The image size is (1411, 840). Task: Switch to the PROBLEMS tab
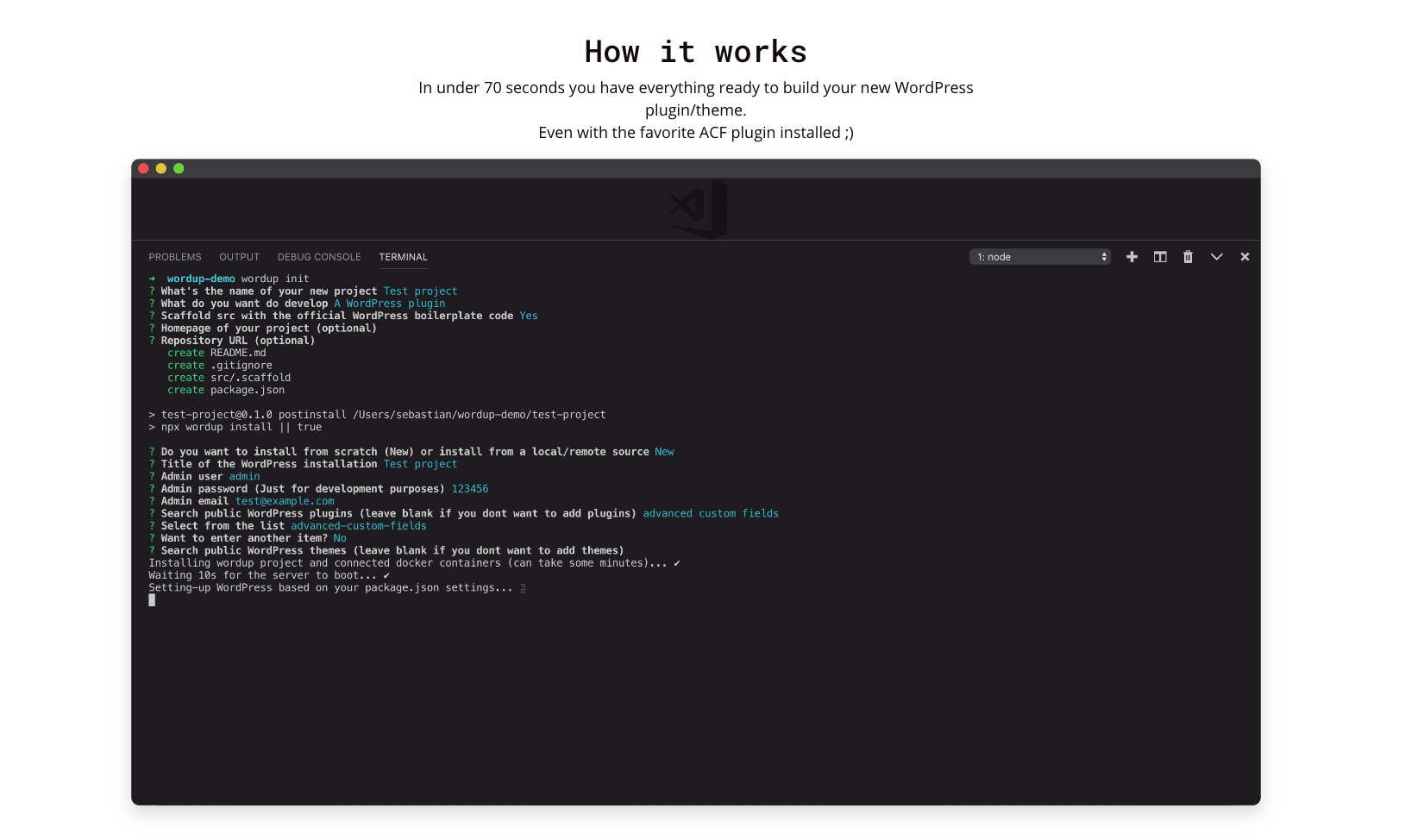pos(175,257)
